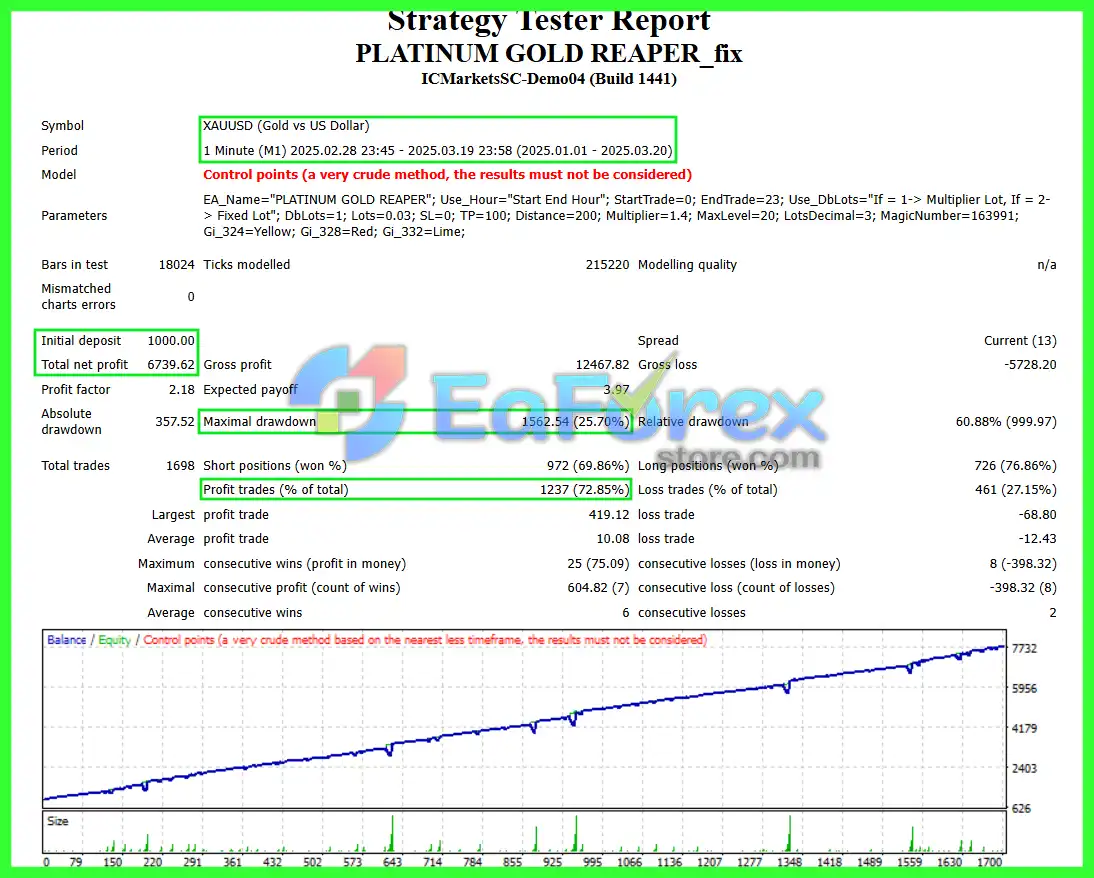Click the "Size" label in the lower chart
Image resolution: width=1094 pixels, height=878 pixels.
(58, 821)
